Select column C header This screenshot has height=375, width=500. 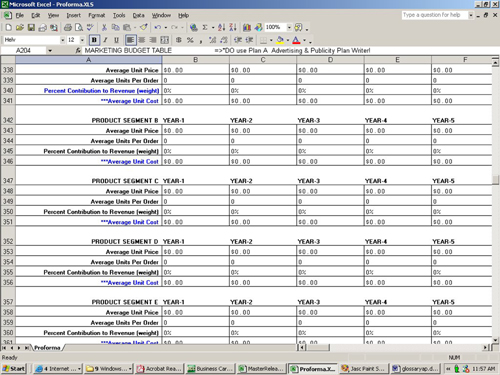263,60
